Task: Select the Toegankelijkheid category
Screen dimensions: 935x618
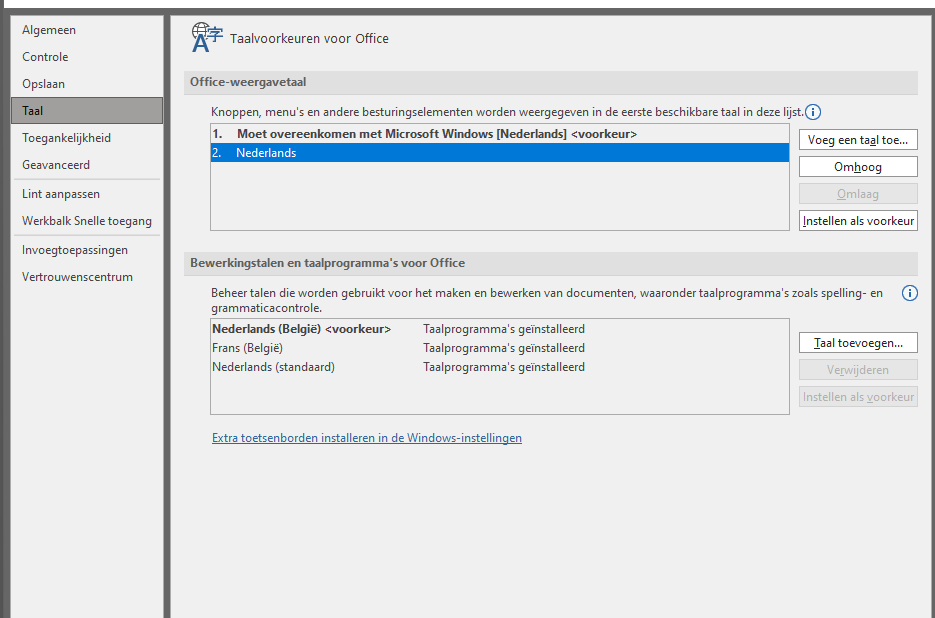Action: pos(66,138)
